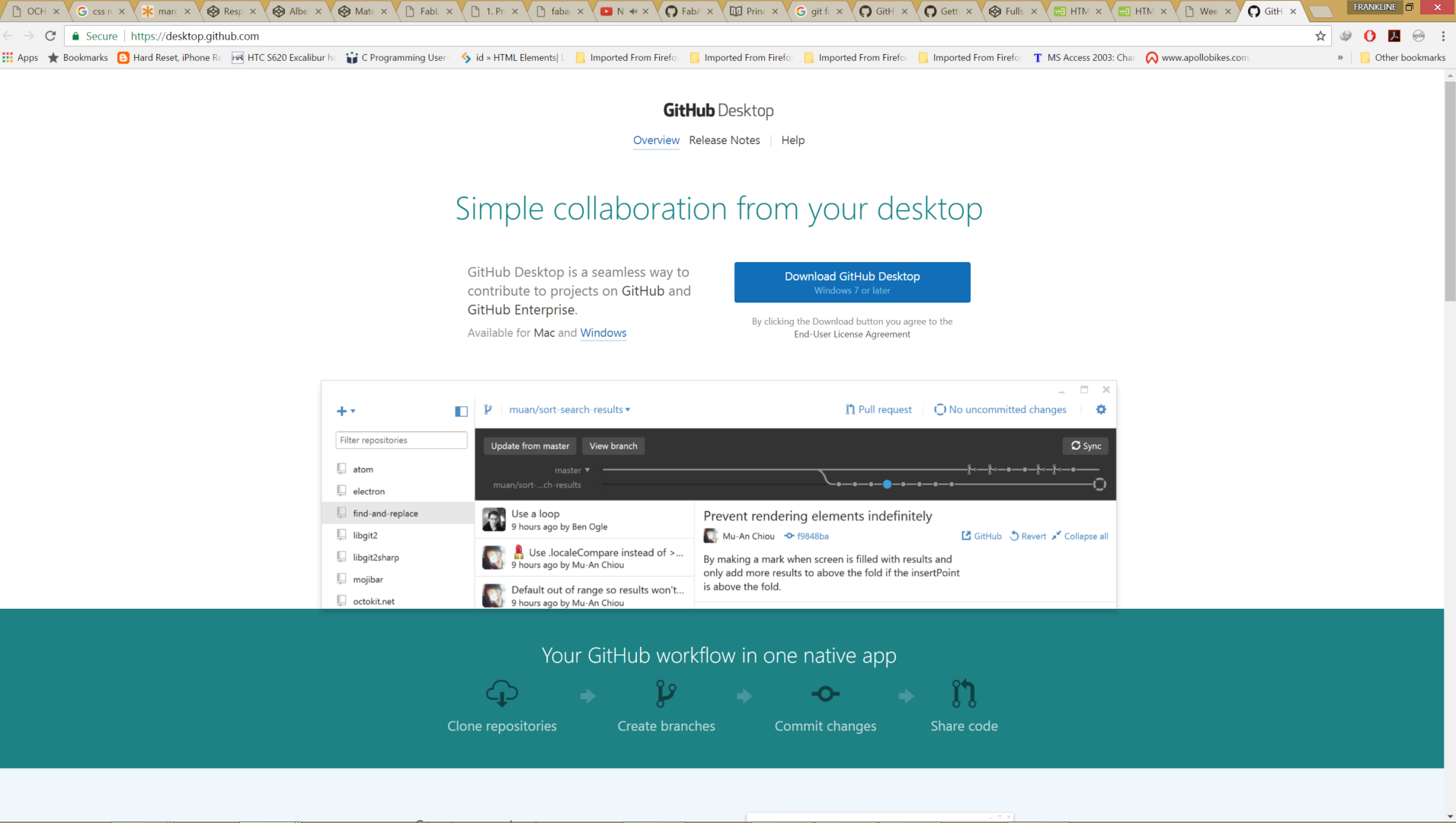Open the 'id » HTML Elements' bookmark
This screenshot has height=823, width=1456.
[x=512, y=57]
